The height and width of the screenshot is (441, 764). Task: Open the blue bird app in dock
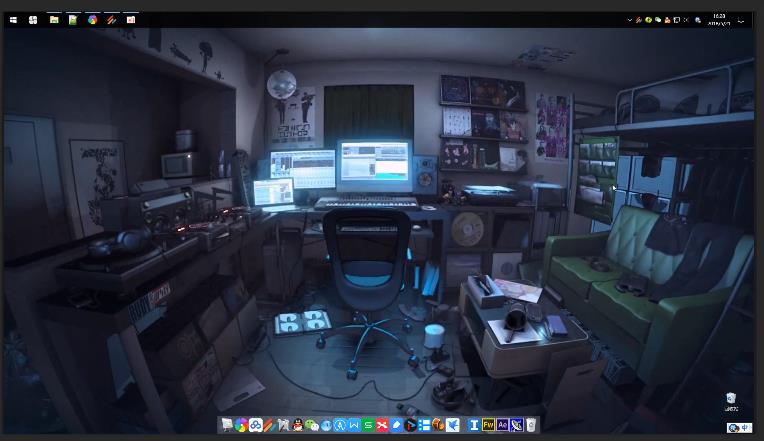[x=453, y=425]
